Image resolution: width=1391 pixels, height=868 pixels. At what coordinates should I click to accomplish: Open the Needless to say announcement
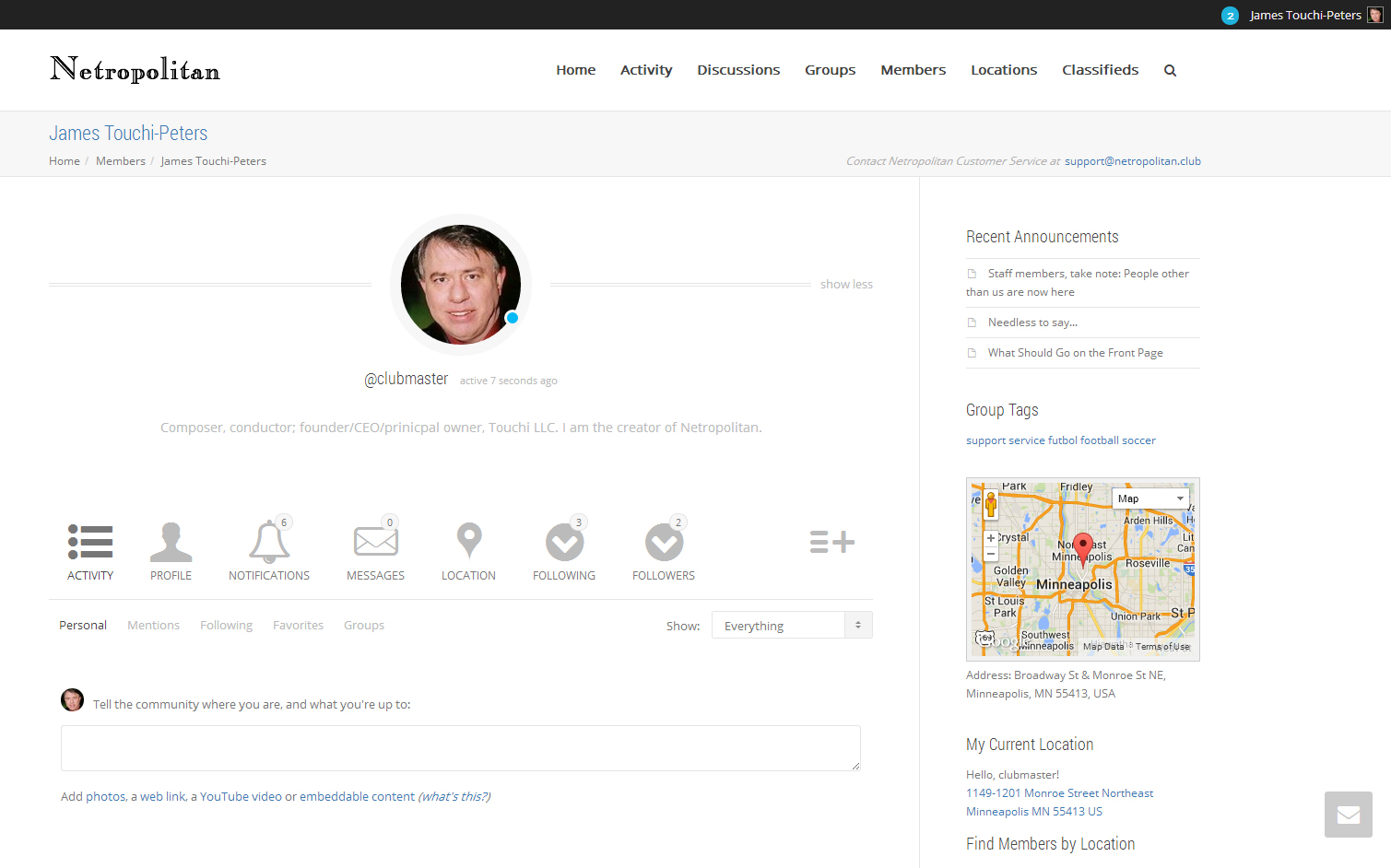[1031, 323]
